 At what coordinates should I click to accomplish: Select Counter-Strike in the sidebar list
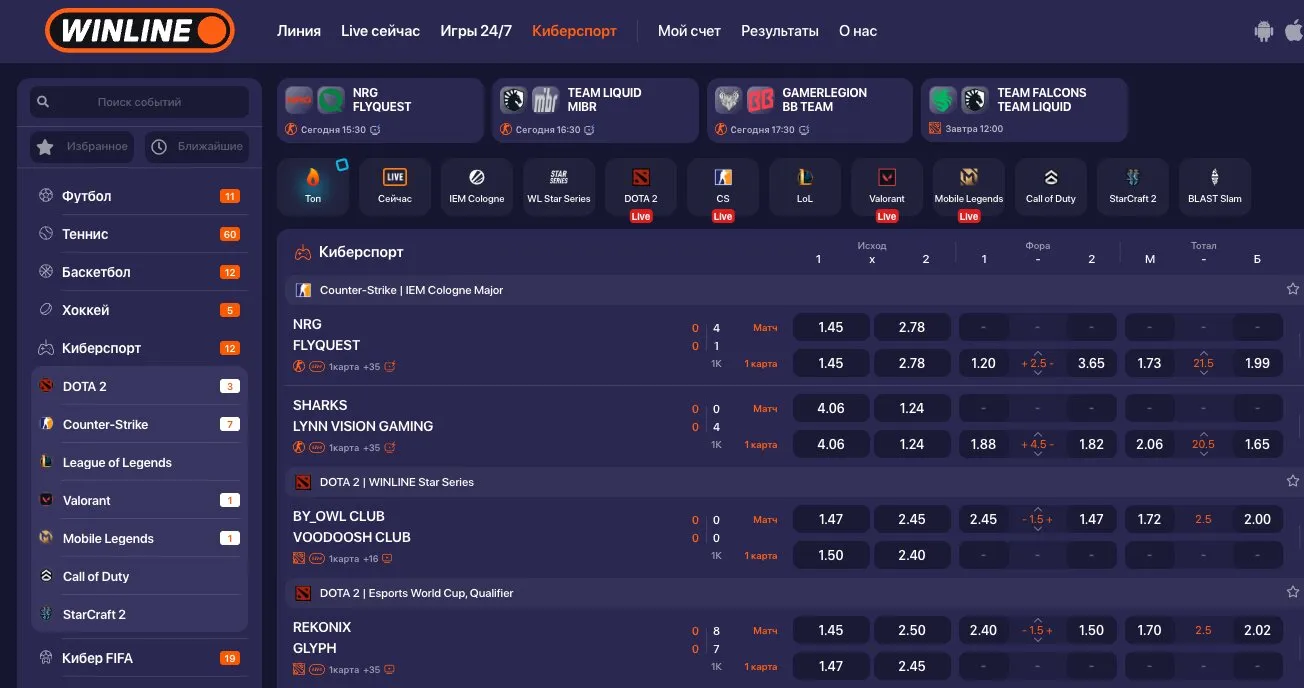pyautogui.click(x=139, y=424)
